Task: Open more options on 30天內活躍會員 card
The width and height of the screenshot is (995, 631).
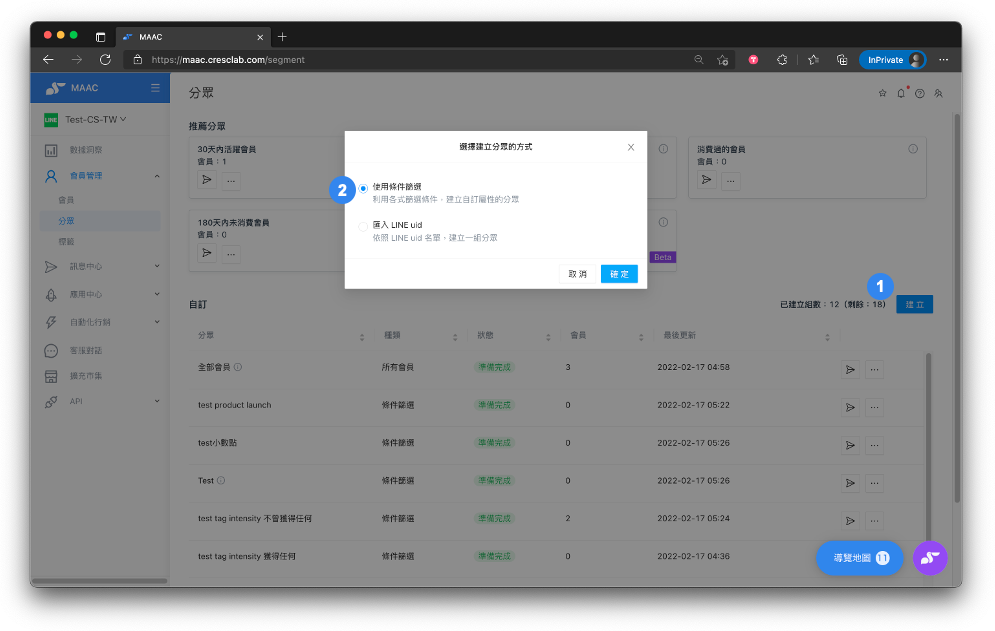Action: (x=231, y=180)
